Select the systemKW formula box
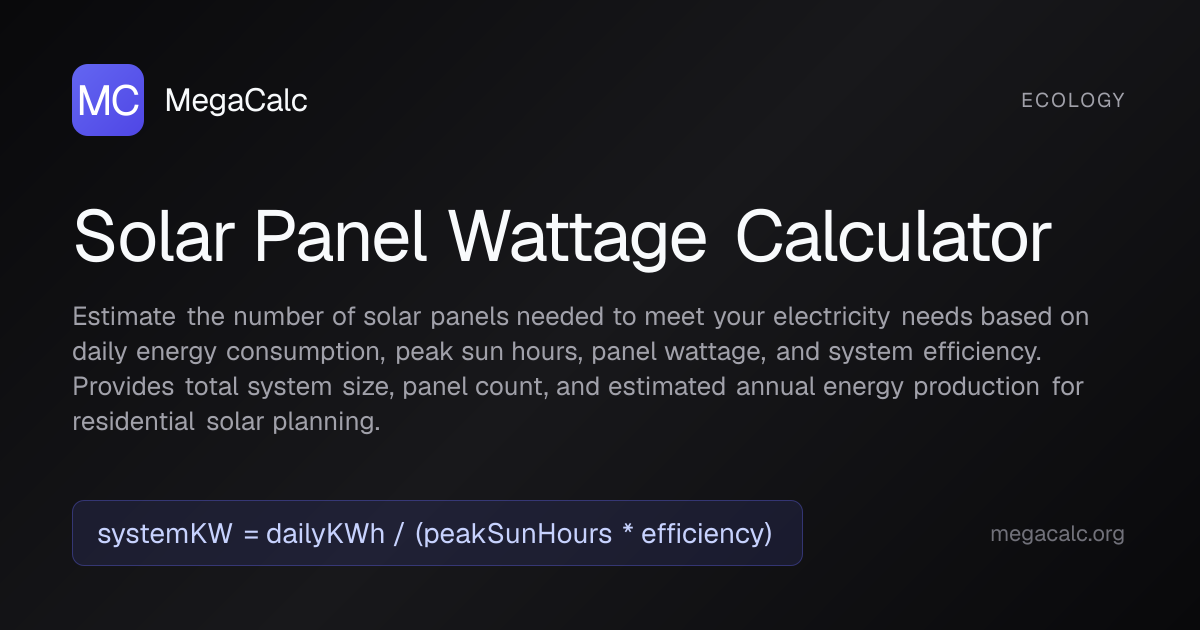Viewport: 1200px width, 630px height. pyautogui.click(x=437, y=533)
